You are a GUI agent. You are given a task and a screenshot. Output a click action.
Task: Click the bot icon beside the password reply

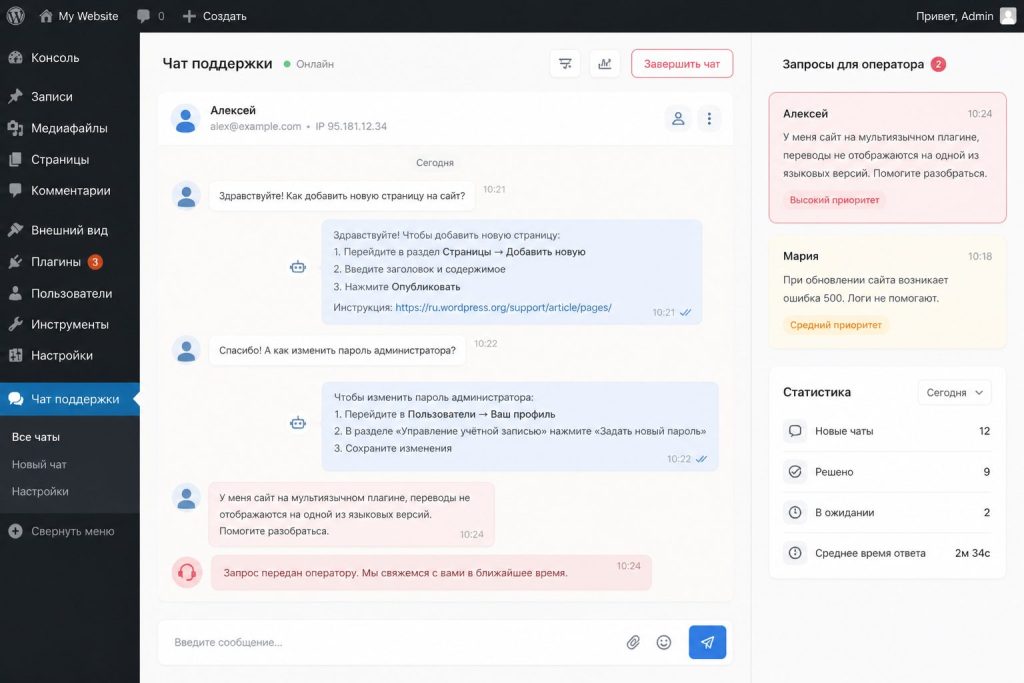click(298, 423)
